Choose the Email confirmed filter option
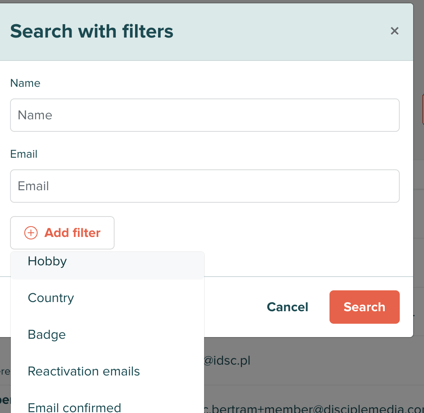 (x=107, y=404)
